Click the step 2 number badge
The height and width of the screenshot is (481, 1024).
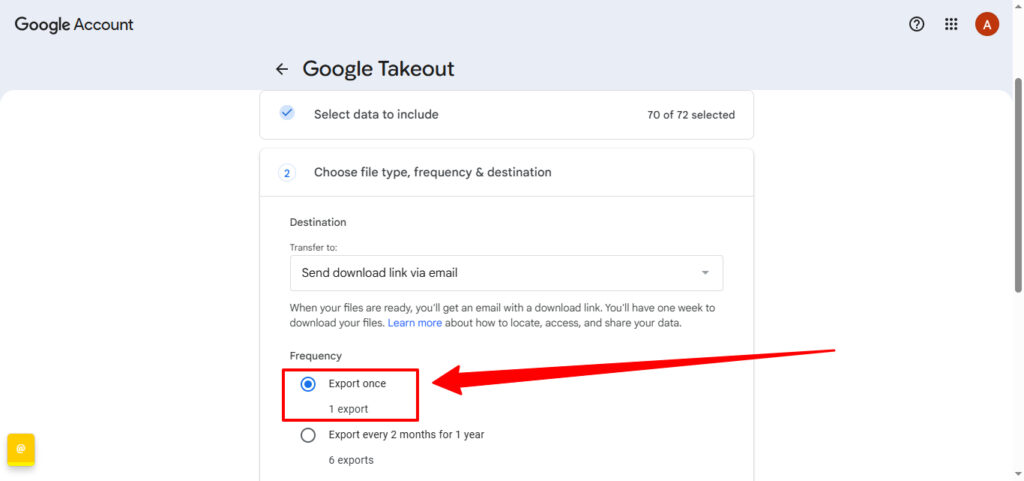click(x=287, y=173)
